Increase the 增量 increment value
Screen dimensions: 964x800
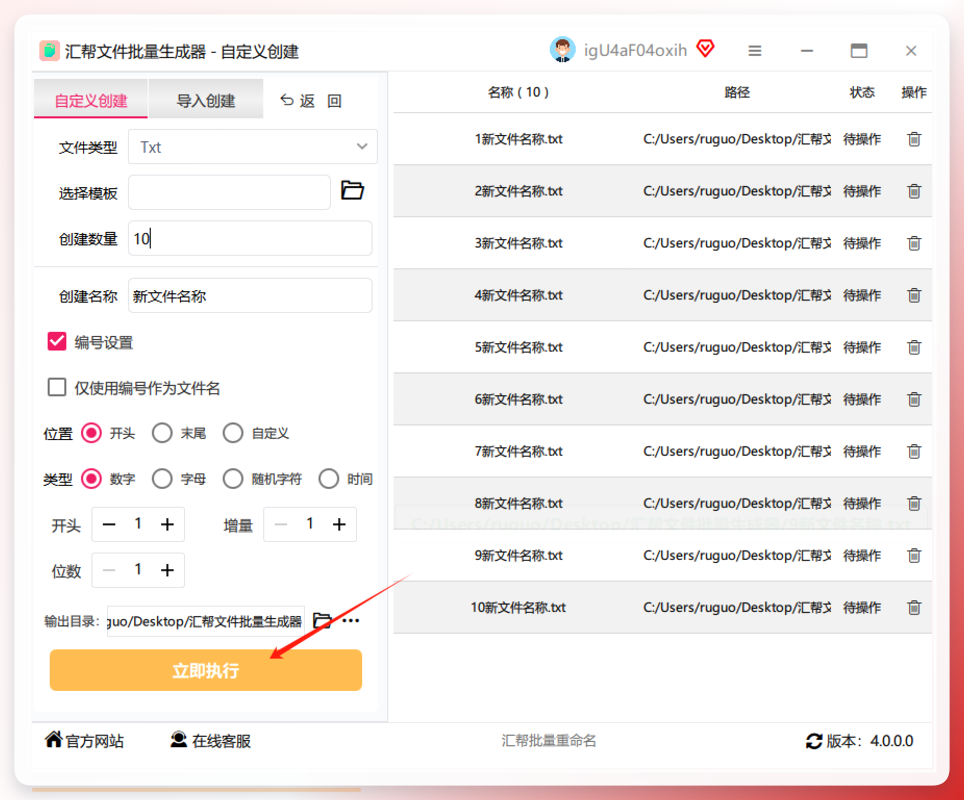coord(339,525)
